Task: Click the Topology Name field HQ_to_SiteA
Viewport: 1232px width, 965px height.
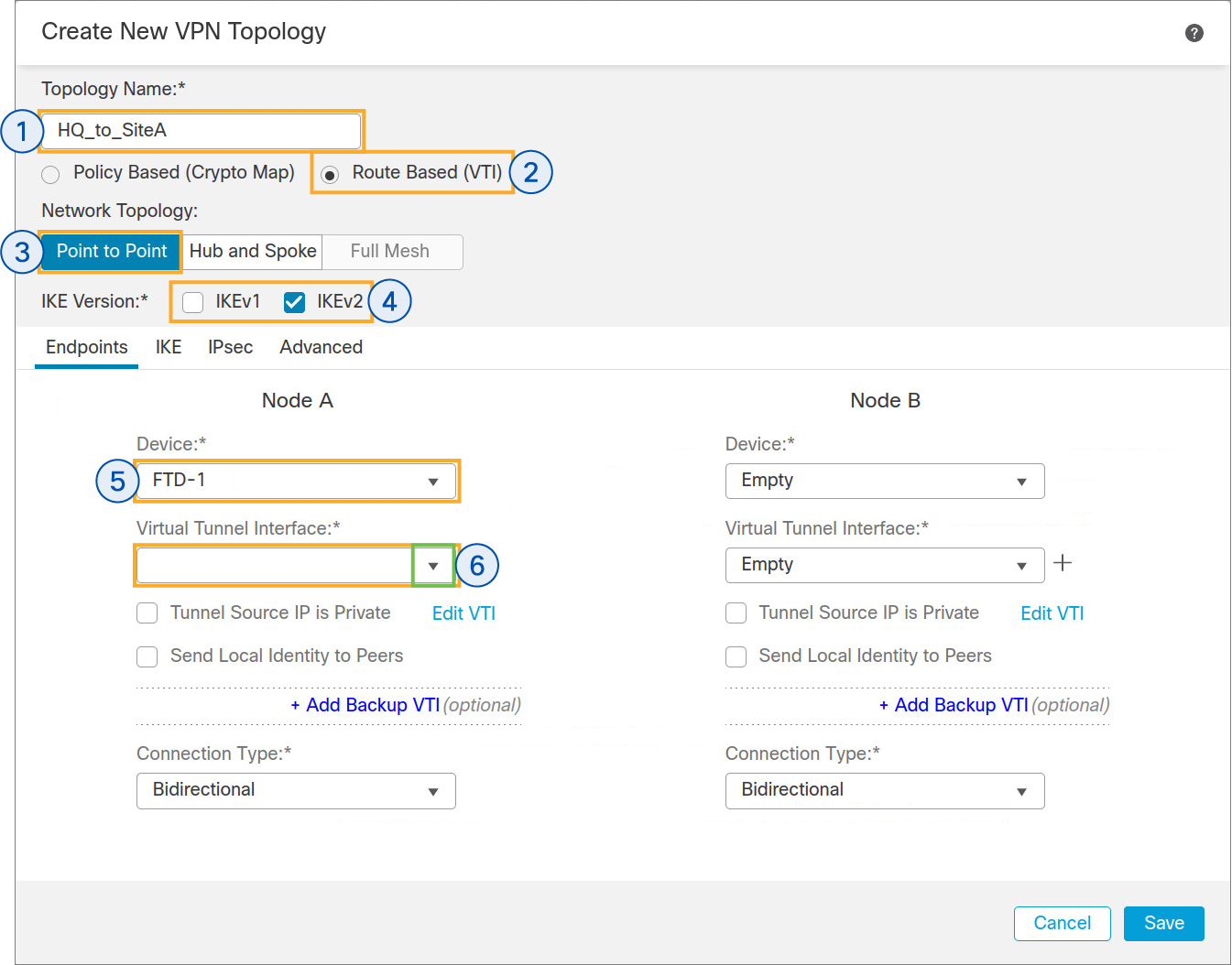Action: (201, 131)
